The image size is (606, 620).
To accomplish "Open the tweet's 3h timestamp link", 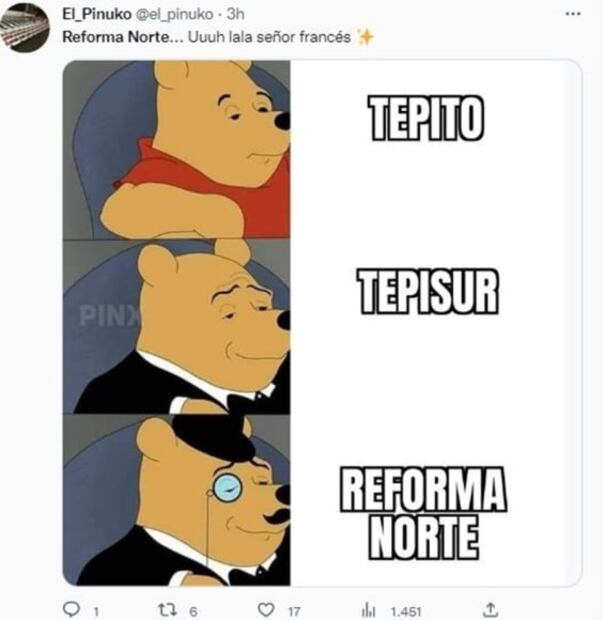I will (x=235, y=14).
